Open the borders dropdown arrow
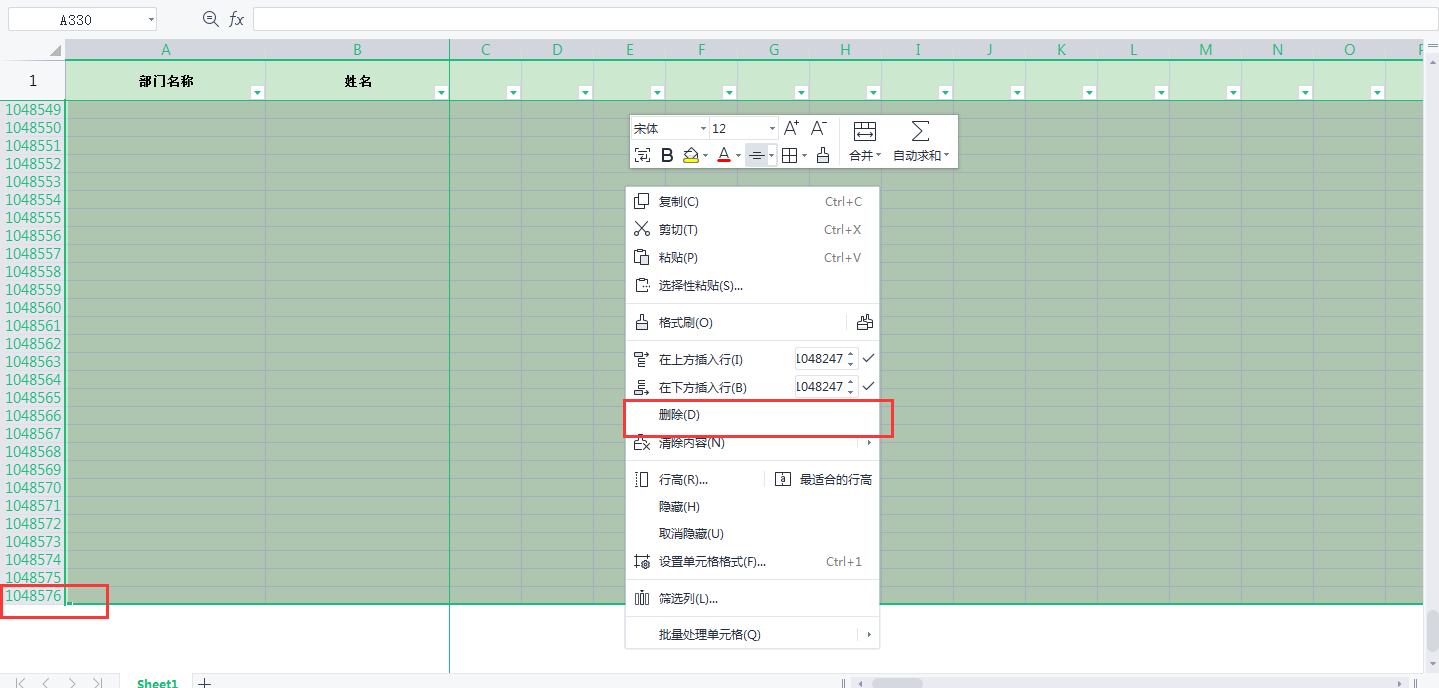The height and width of the screenshot is (688, 1439). pyautogui.click(x=804, y=156)
